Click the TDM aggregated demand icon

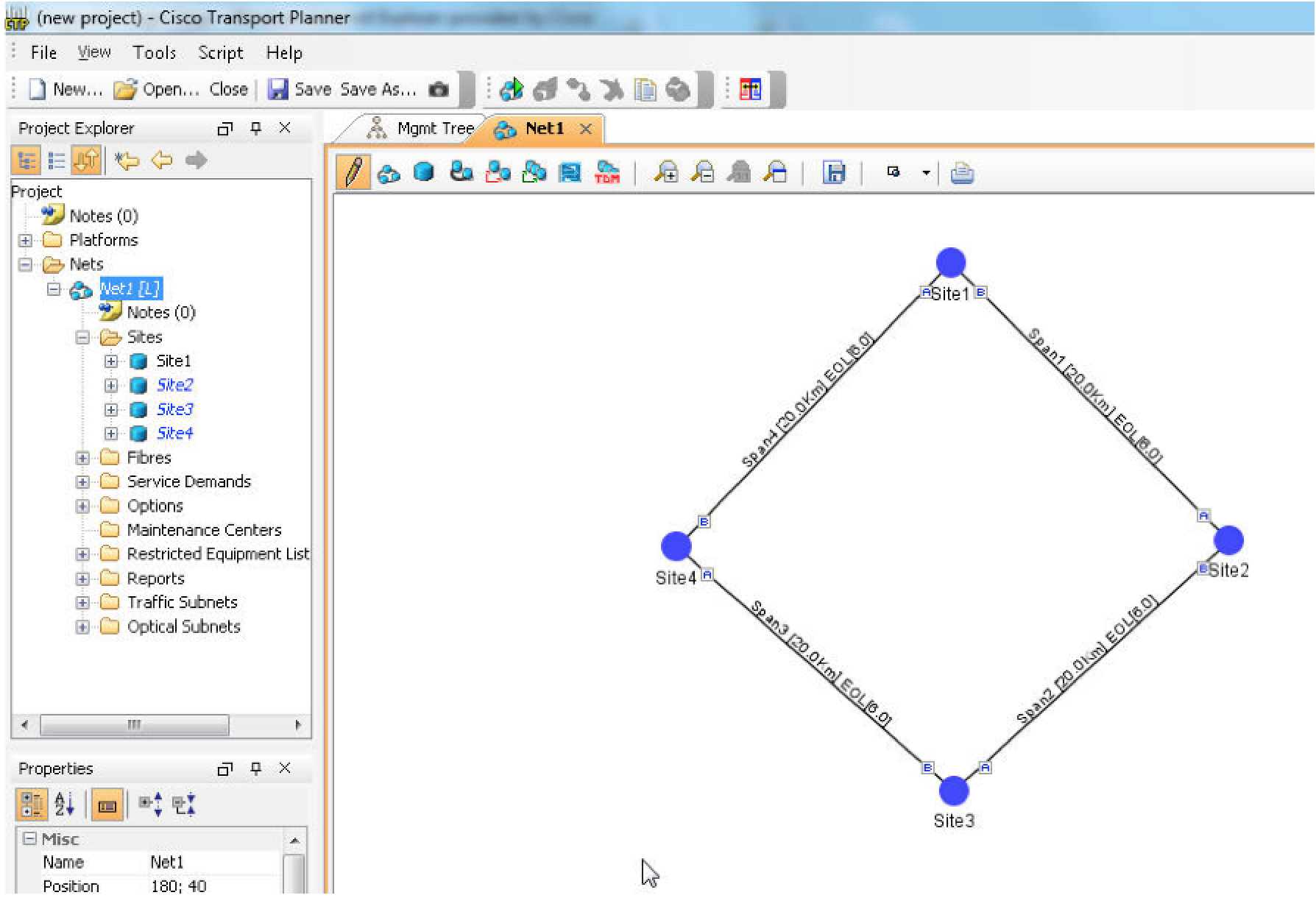(x=607, y=173)
